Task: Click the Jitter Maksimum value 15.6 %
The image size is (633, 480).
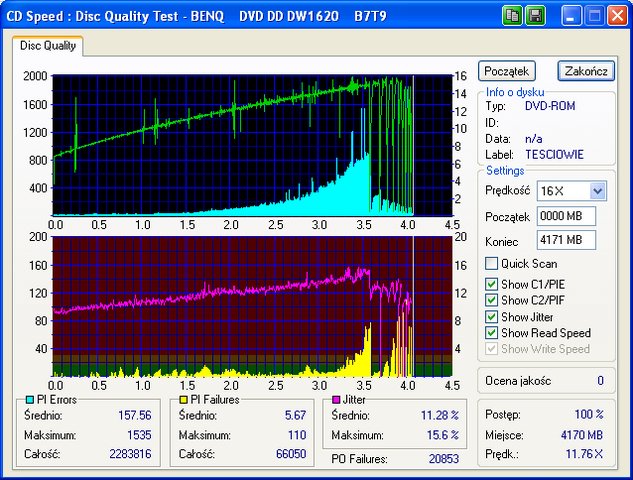Action: [x=443, y=435]
